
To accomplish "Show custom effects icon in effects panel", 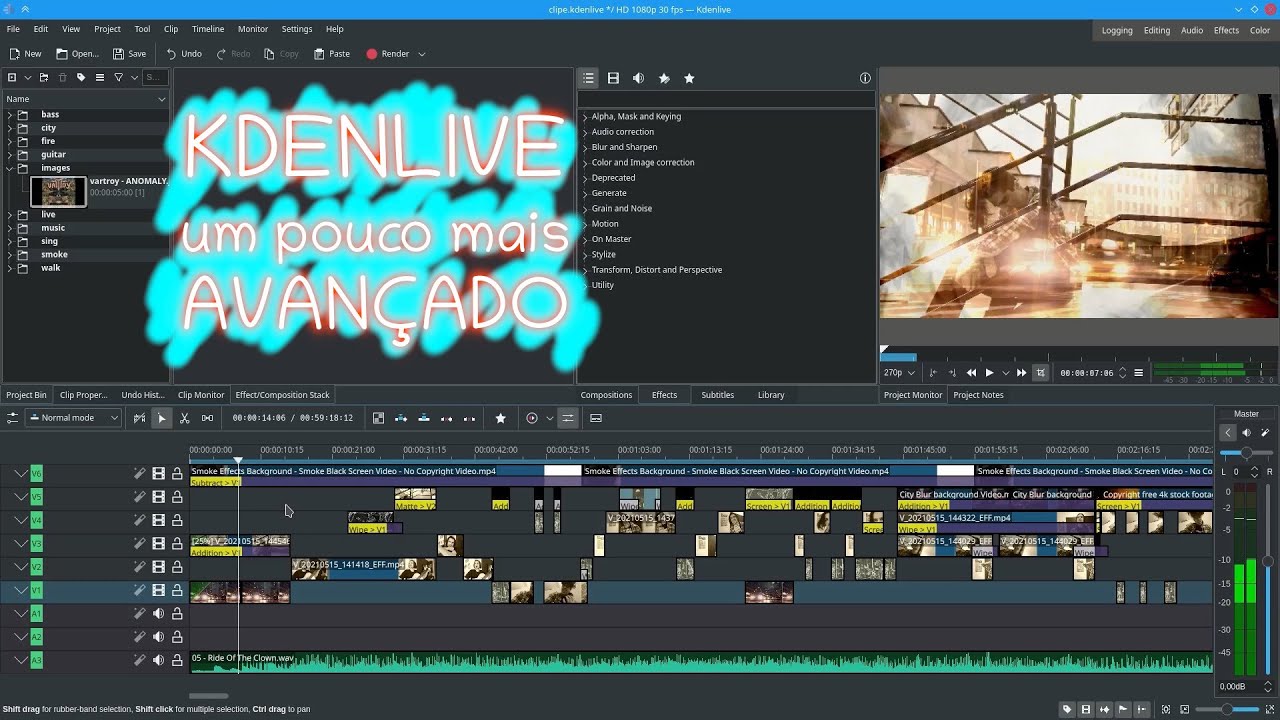I will [664, 78].
